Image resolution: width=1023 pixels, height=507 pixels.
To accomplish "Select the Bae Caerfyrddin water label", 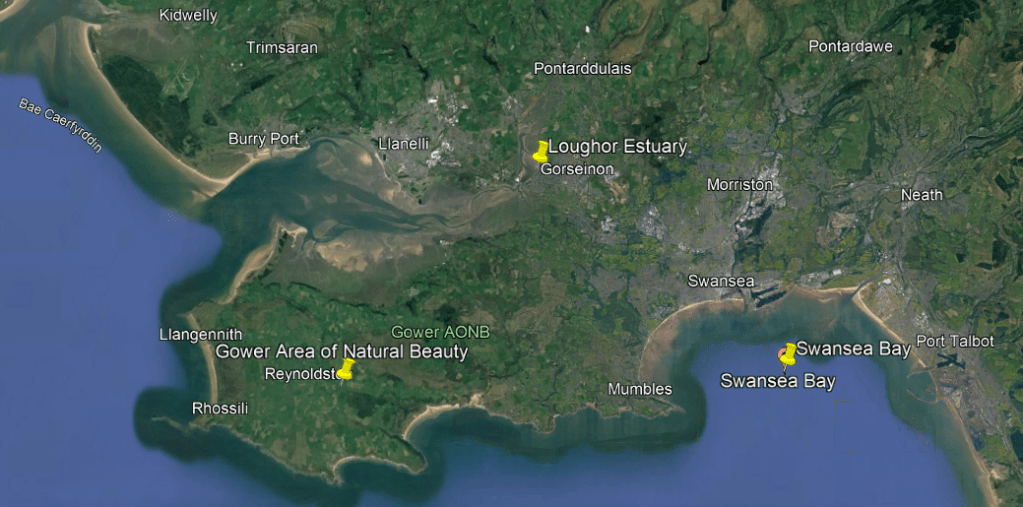I will 60,125.
